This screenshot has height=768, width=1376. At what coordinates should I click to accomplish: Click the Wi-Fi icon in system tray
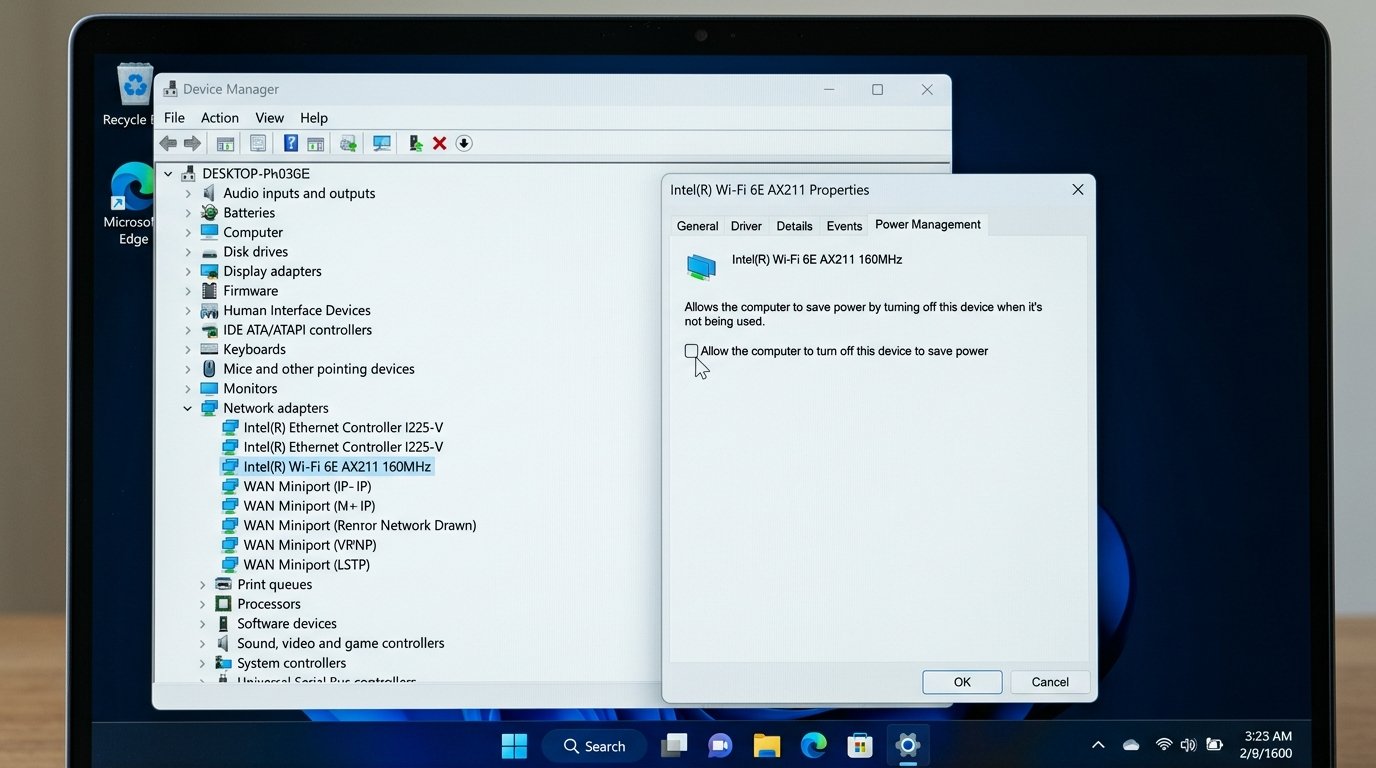tap(1164, 745)
